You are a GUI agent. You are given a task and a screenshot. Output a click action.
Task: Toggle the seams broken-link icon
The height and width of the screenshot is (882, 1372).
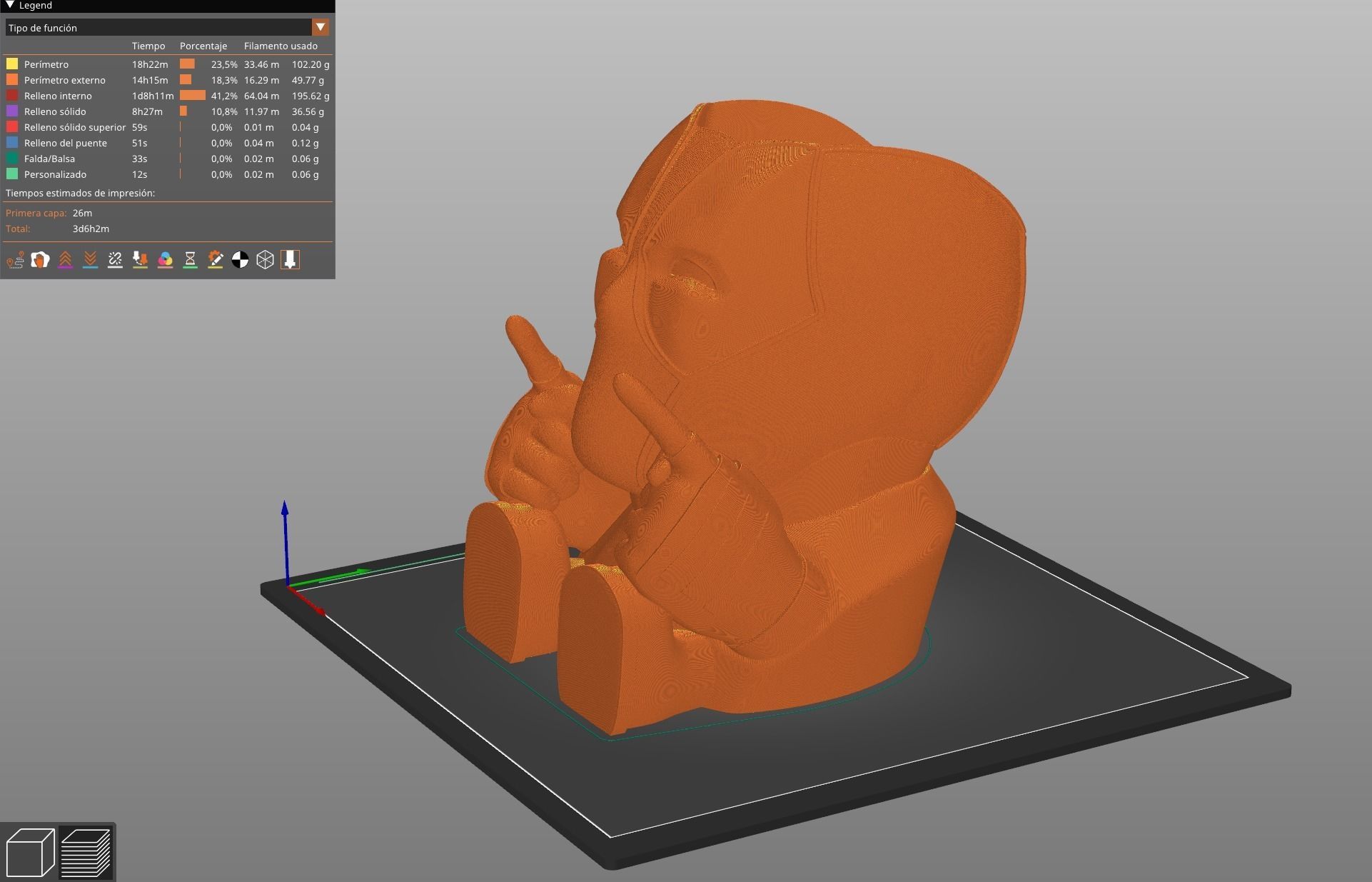point(116,260)
